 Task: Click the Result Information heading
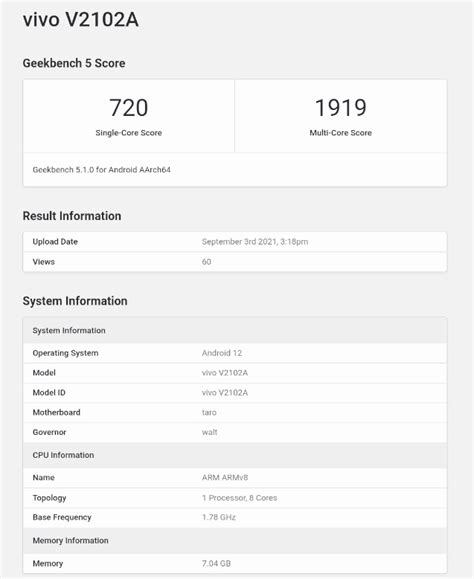[72, 216]
